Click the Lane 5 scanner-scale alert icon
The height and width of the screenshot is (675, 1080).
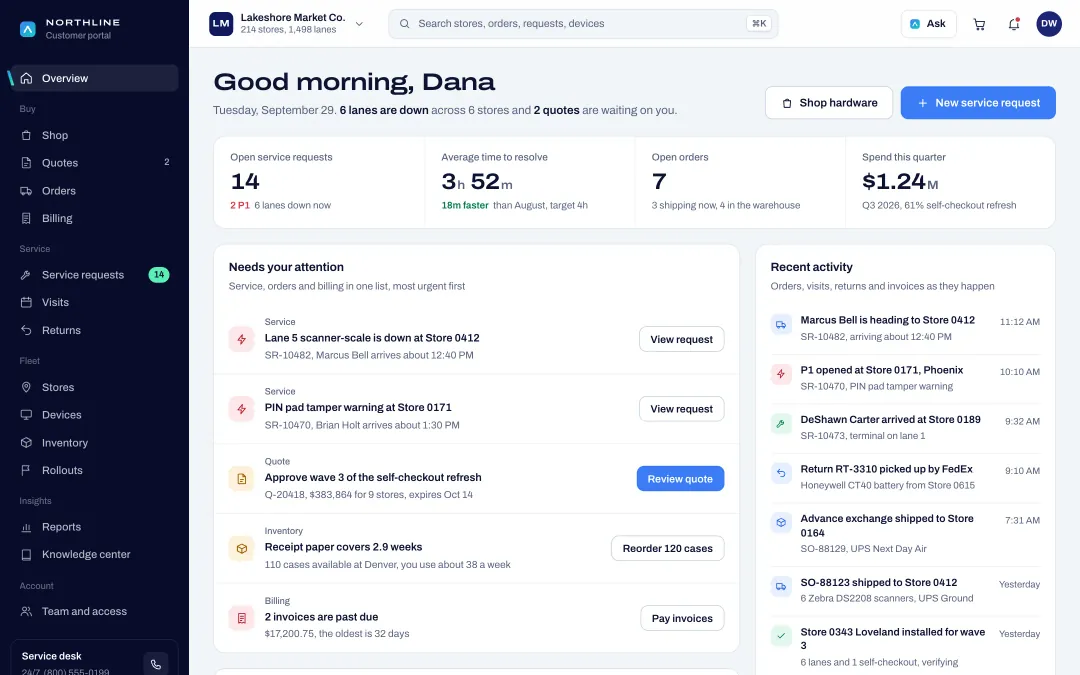pyautogui.click(x=242, y=339)
